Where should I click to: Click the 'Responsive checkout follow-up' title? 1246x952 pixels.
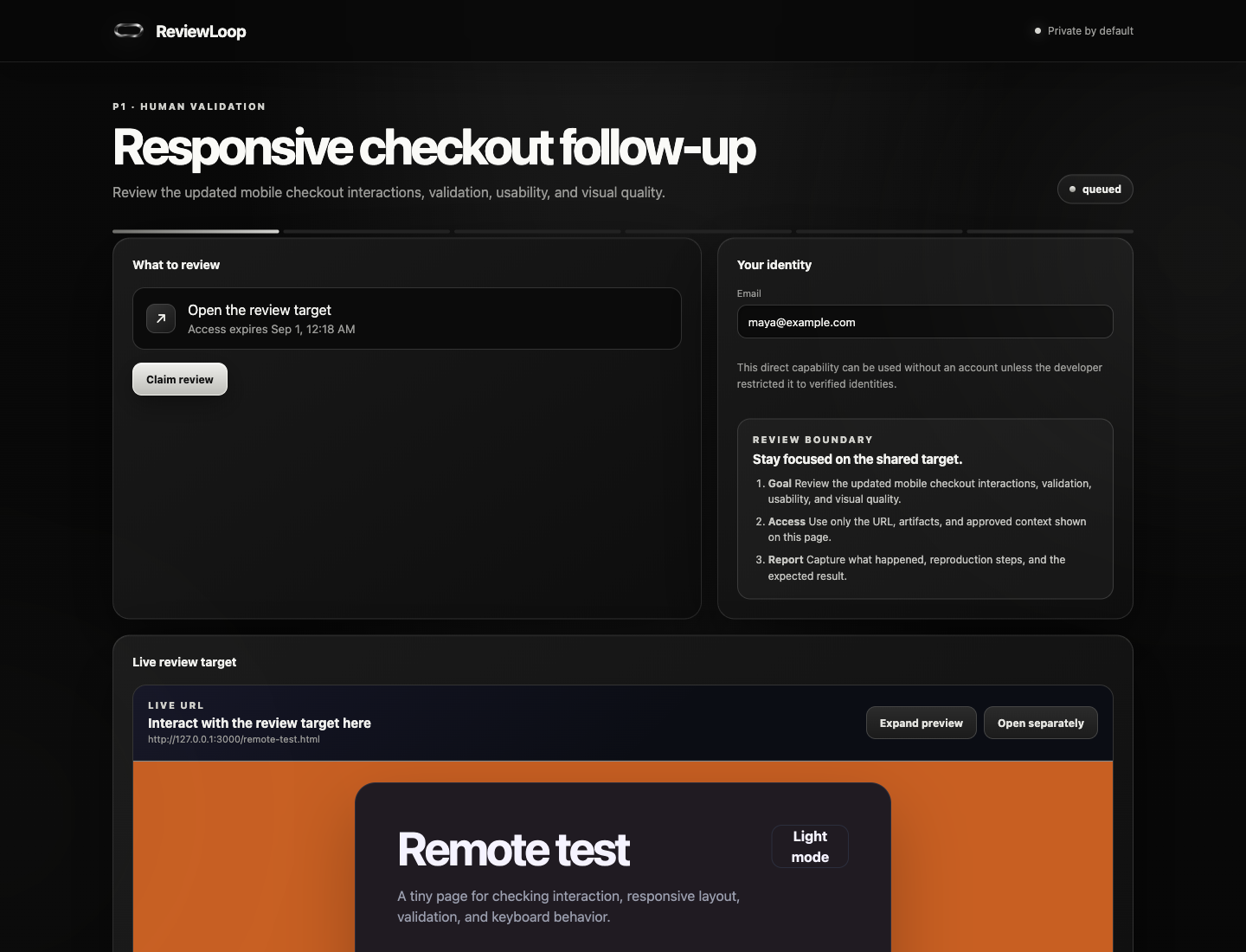pyautogui.click(x=434, y=147)
